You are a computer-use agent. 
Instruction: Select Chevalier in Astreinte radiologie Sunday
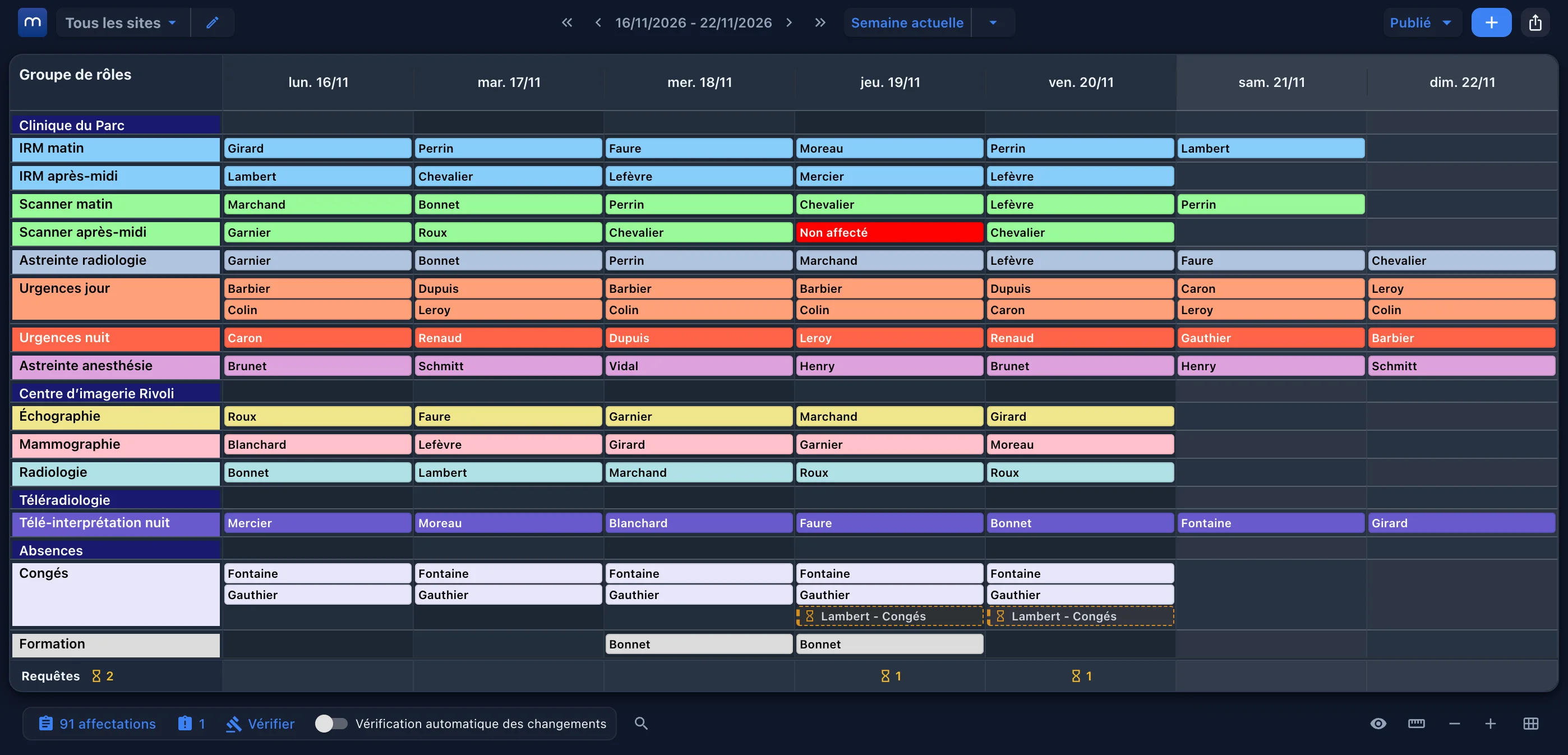point(1461,260)
